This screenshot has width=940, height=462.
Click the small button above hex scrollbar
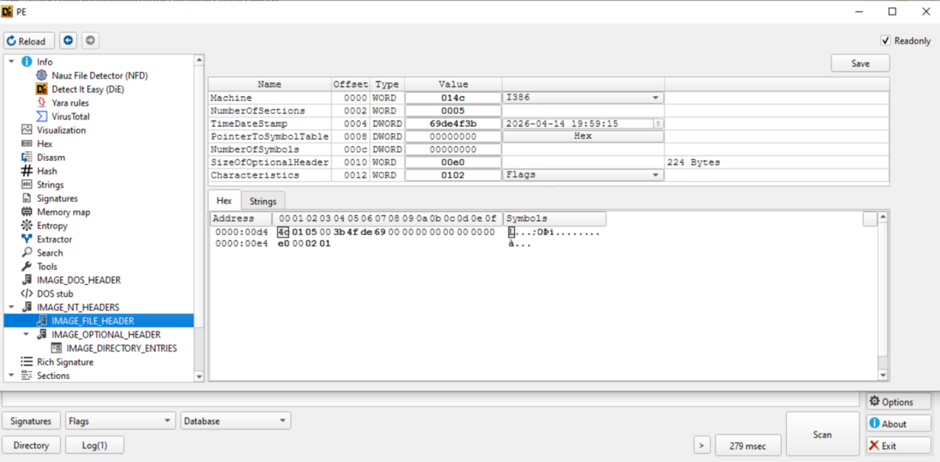click(870, 219)
